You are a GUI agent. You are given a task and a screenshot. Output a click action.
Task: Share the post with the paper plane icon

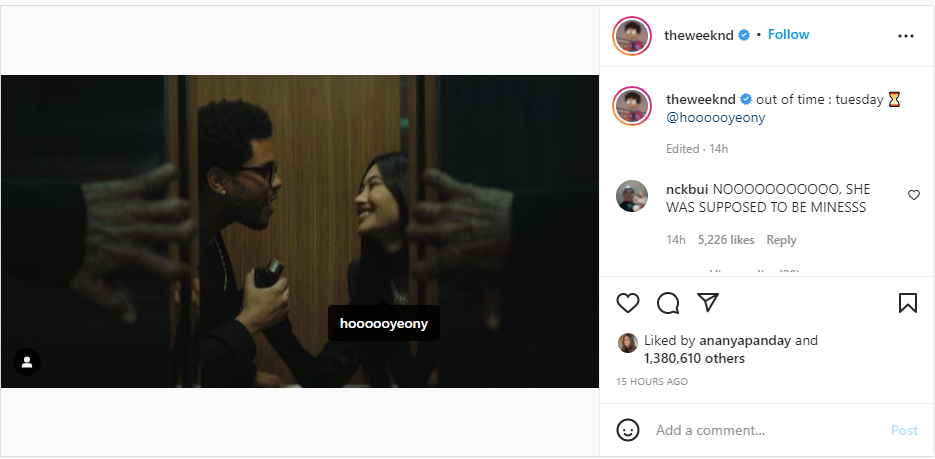tap(708, 303)
